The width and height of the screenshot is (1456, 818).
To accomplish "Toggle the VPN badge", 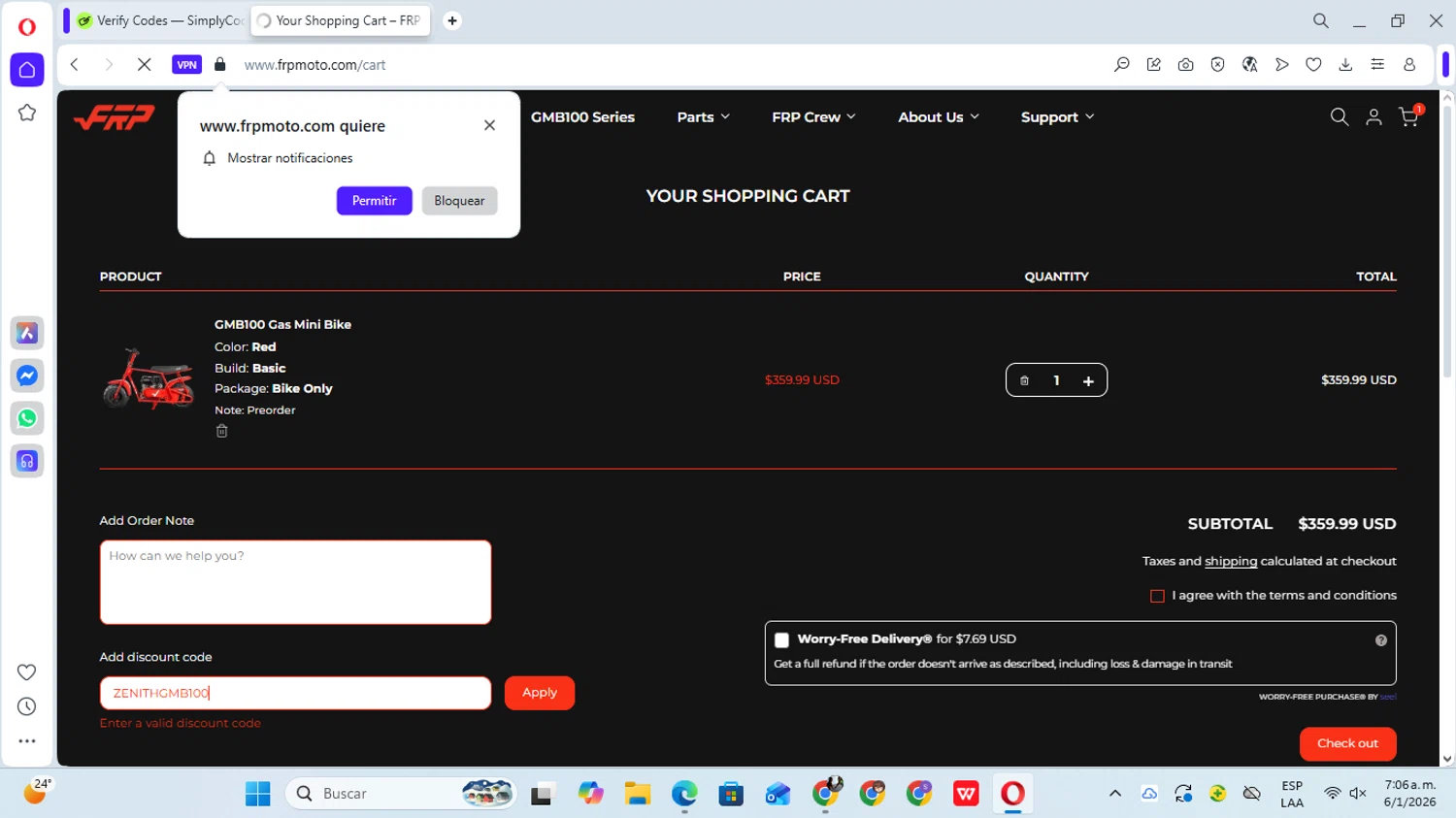I will (x=186, y=65).
